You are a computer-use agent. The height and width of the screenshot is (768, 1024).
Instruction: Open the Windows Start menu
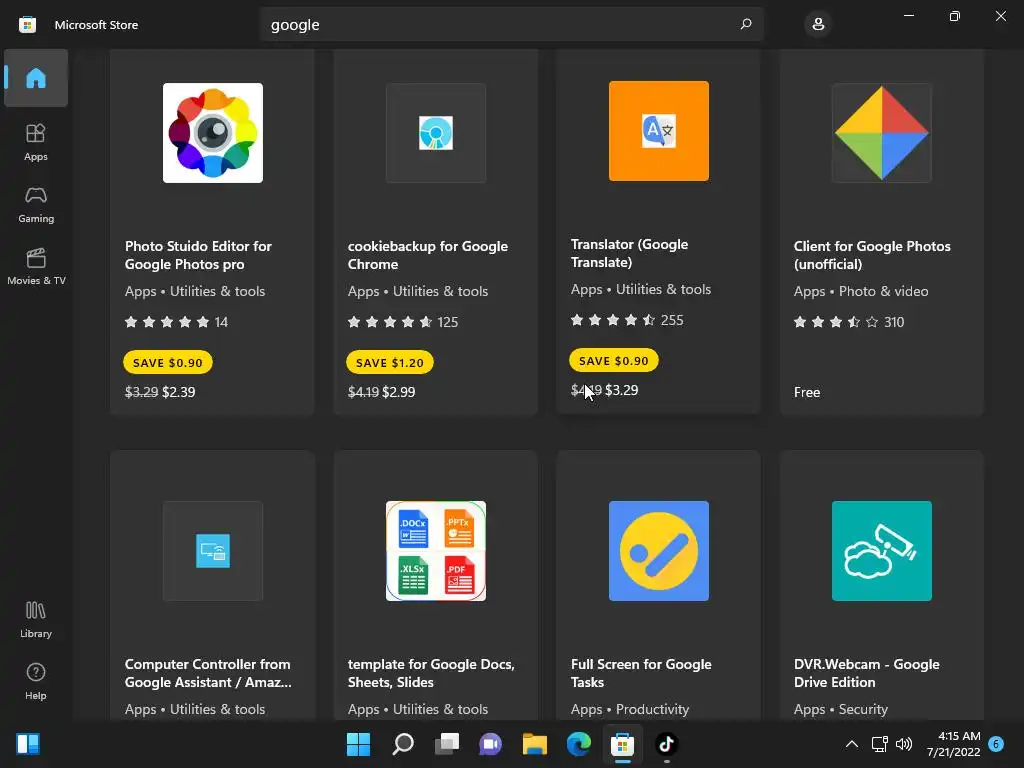point(358,744)
